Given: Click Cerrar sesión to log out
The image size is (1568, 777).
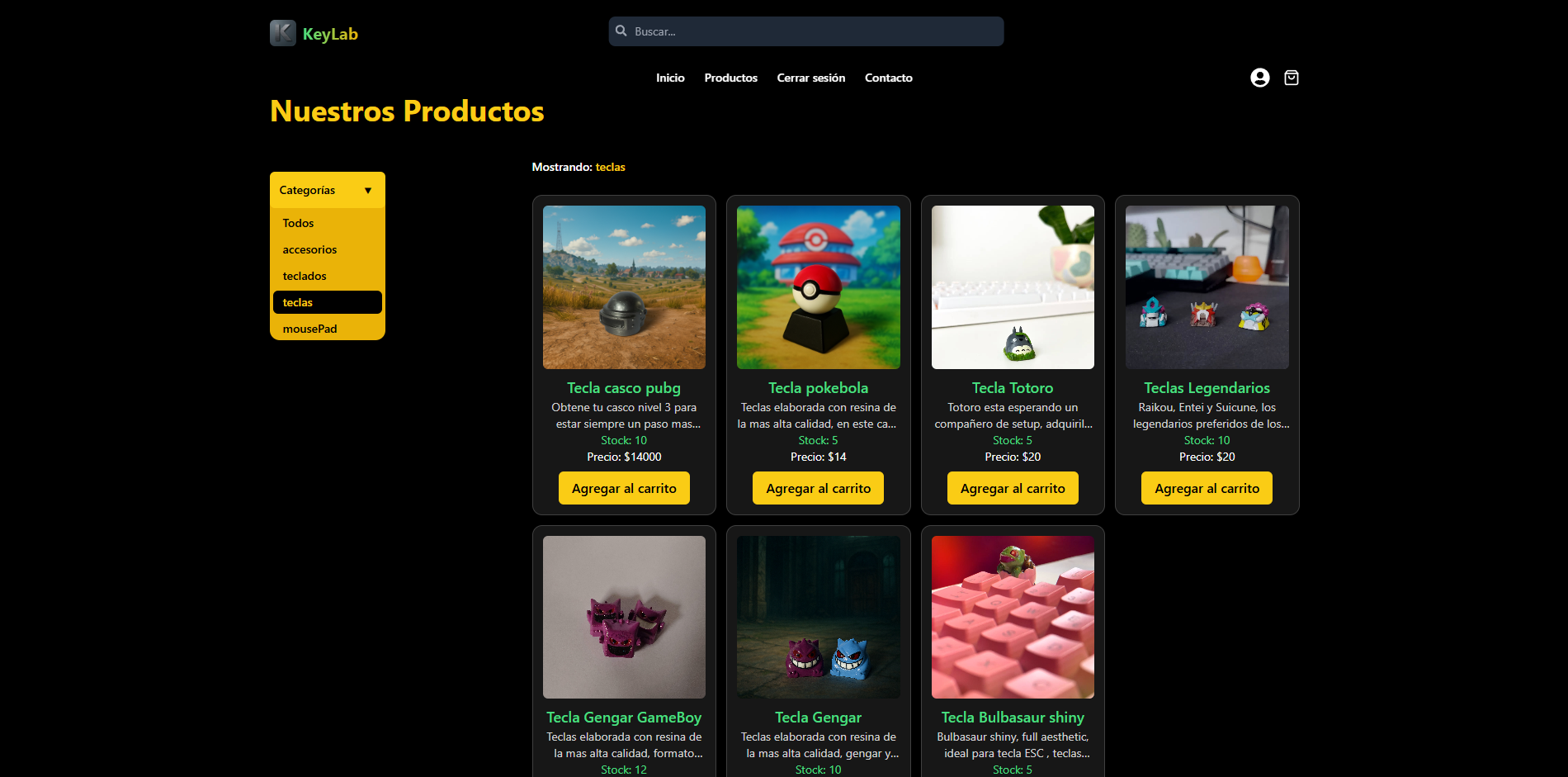Looking at the screenshot, I should pos(810,78).
